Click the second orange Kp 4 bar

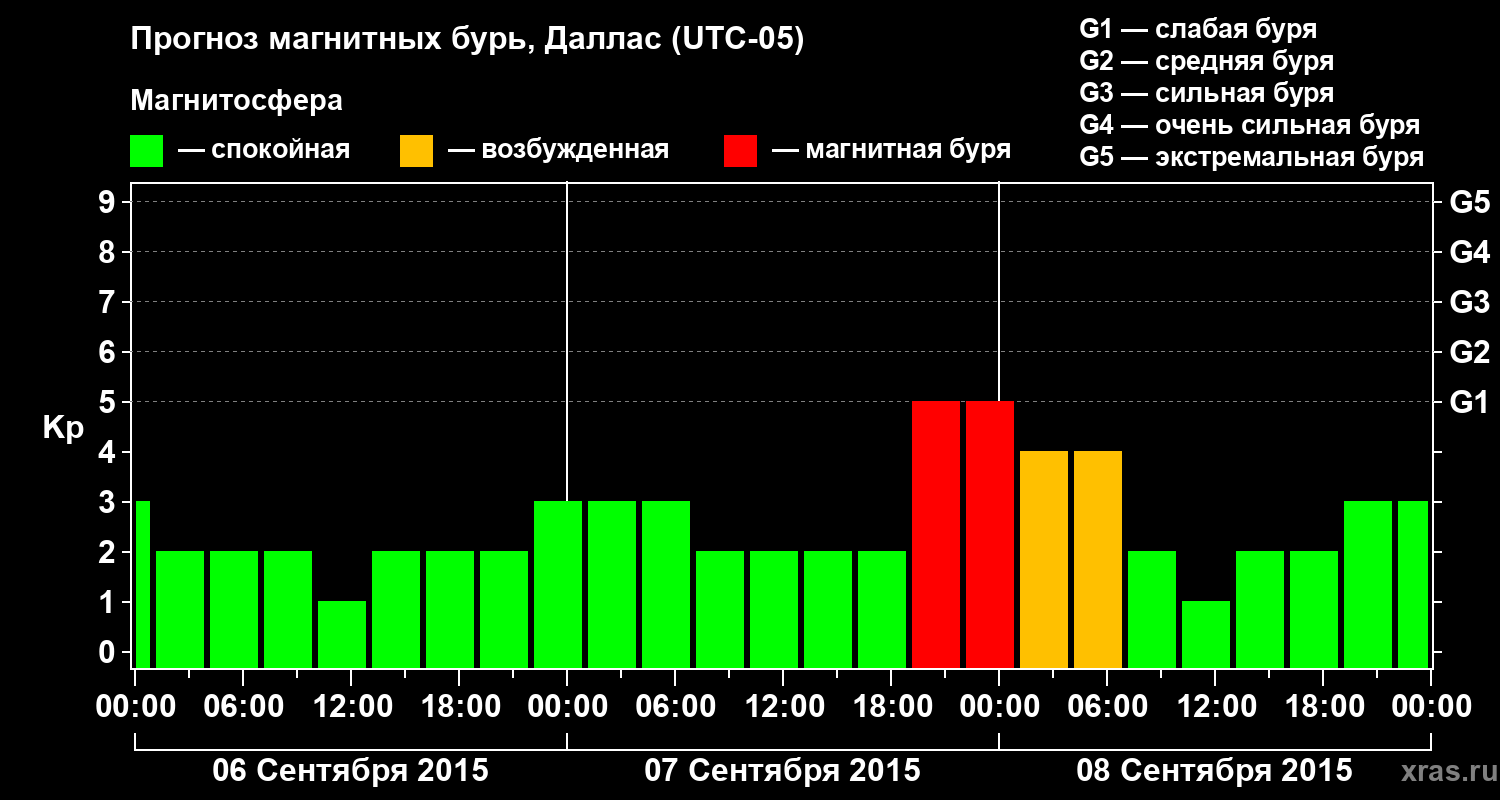pyautogui.click(x=1098, y=559)
